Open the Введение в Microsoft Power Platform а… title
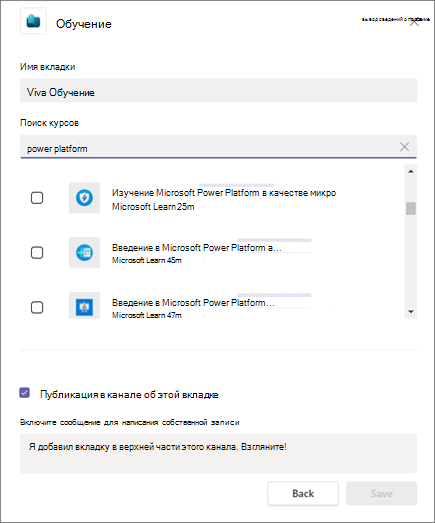Screen dimensions: 435x523 coord(196,248)
